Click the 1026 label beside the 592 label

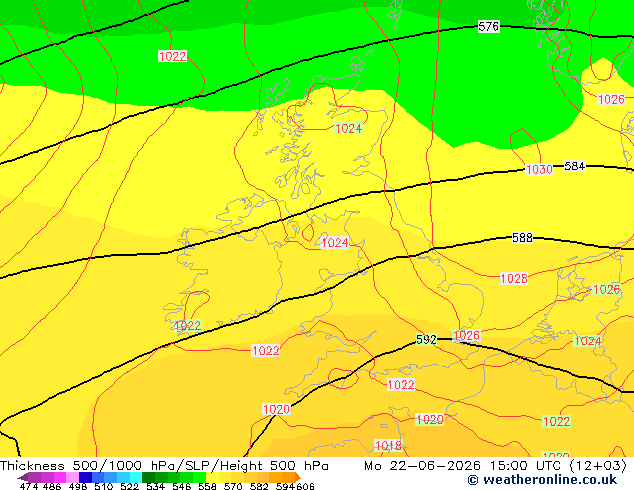click(467, 336)
